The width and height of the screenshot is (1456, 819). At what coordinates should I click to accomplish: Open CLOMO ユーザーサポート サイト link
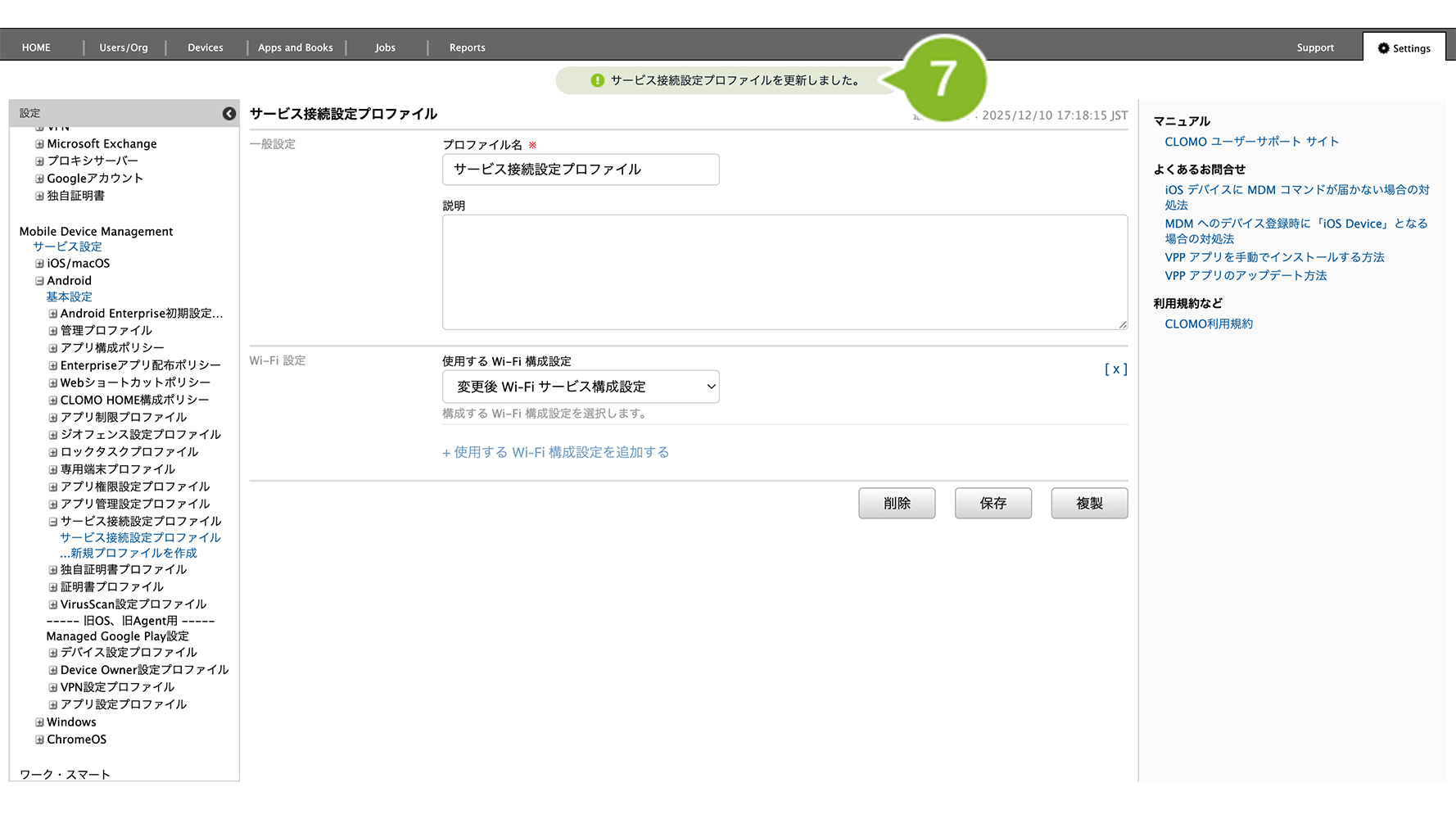(x=1251, y=142)
